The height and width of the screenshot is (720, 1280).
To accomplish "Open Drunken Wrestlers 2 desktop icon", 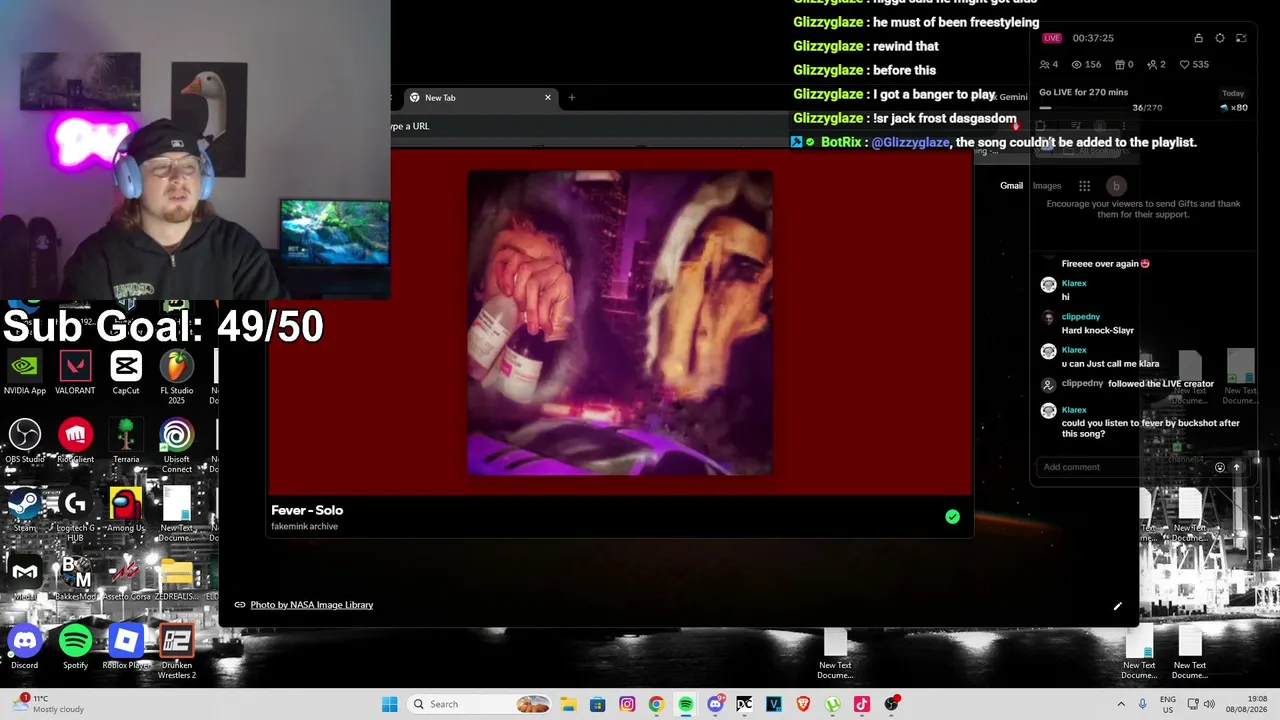I will [x=176, y=652].
